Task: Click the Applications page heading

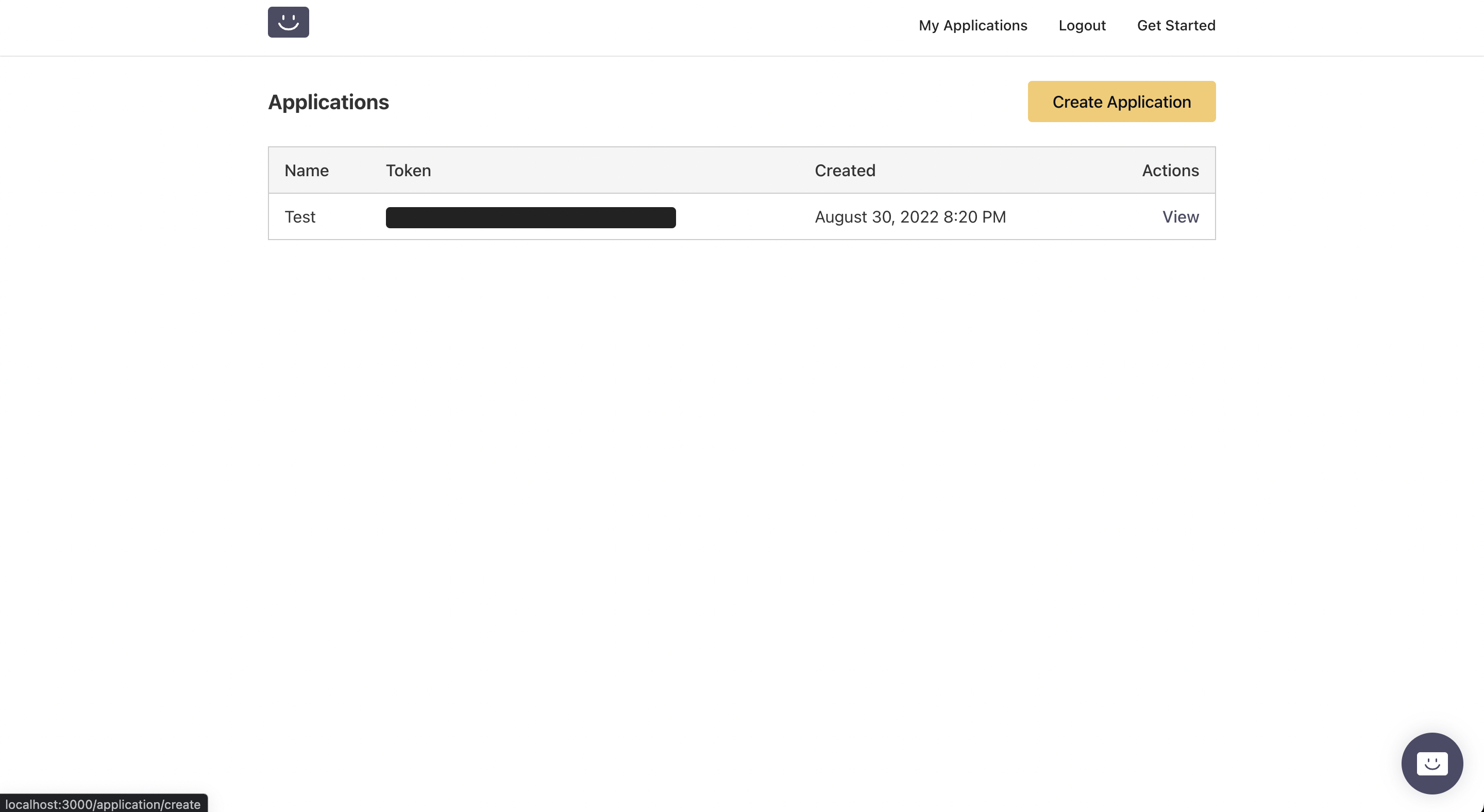Action: pyautogui.click(x=328, y=102)
